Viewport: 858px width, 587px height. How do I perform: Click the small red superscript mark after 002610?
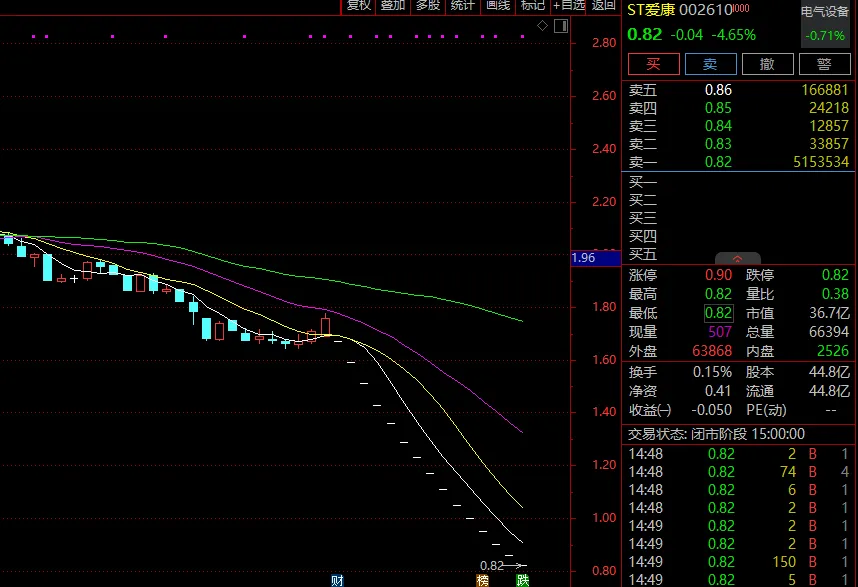tap(741, 7)
